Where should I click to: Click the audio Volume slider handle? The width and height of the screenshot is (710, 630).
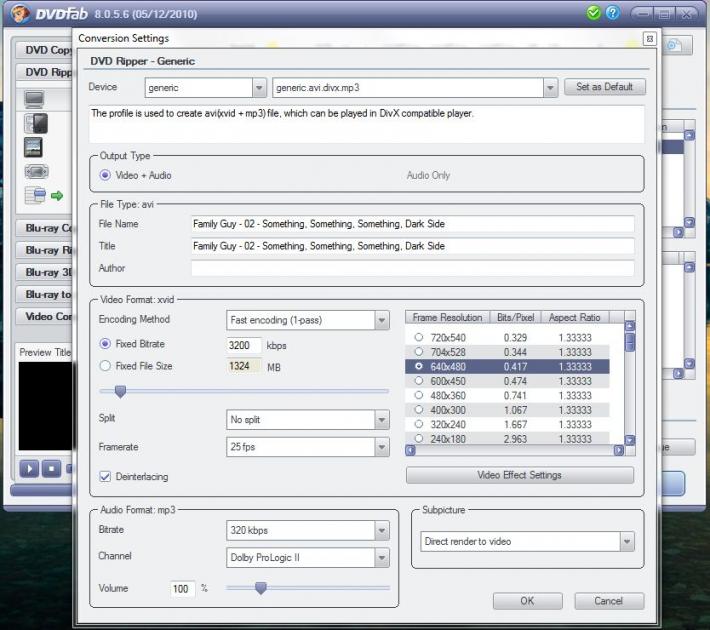point(260,589)
